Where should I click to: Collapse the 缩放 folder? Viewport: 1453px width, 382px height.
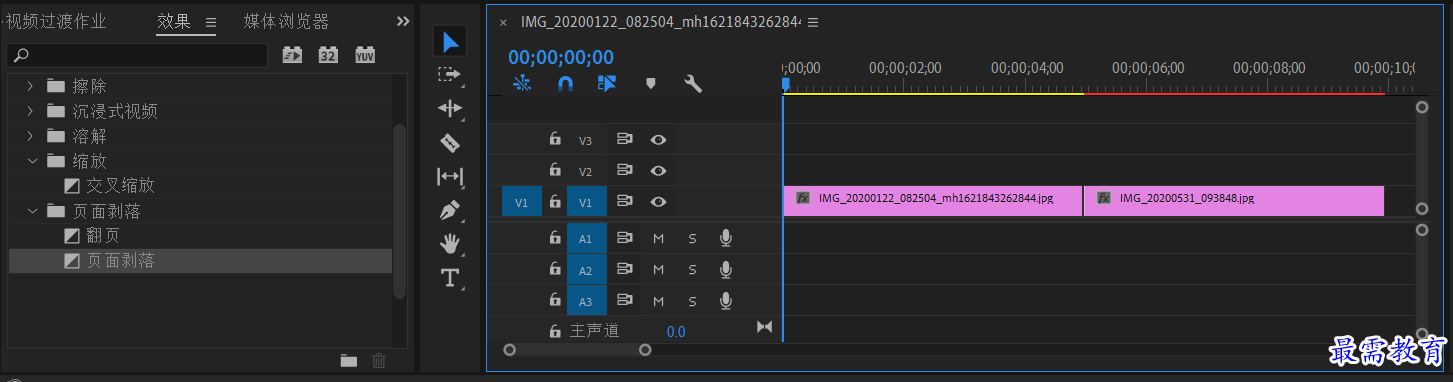[31, 161]
